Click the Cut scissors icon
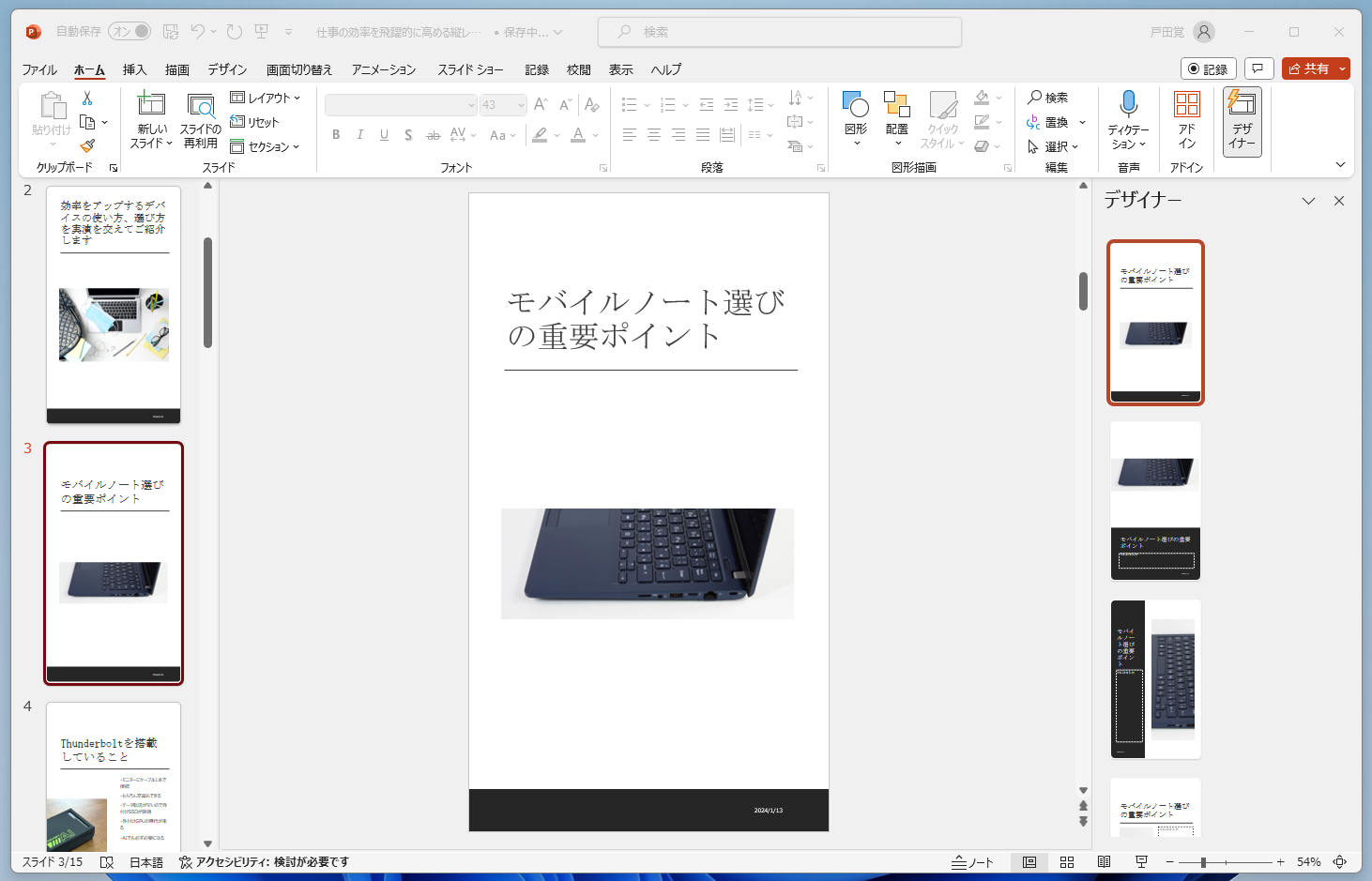 click(x=87, y=99)
